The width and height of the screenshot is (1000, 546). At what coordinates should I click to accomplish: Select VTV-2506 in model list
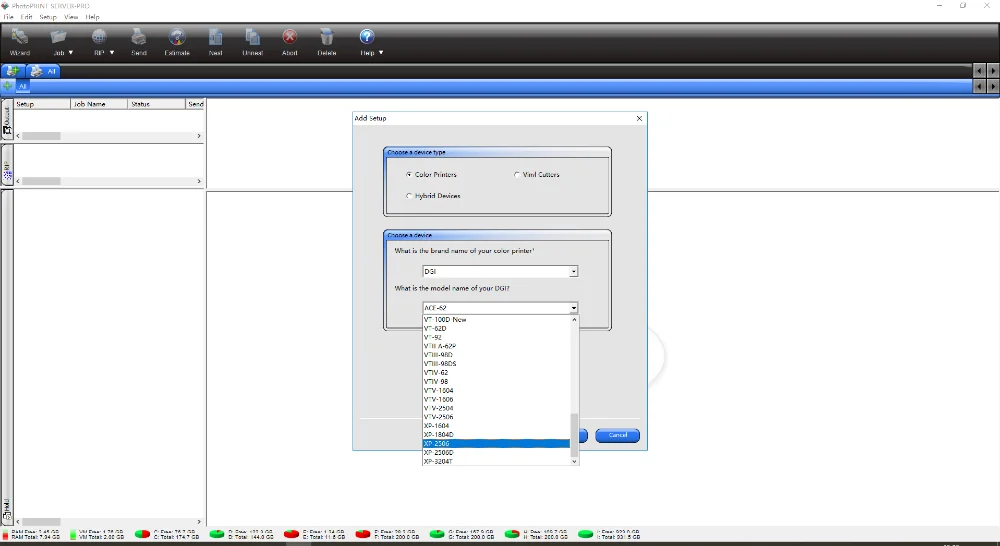[x=496, y=417]
